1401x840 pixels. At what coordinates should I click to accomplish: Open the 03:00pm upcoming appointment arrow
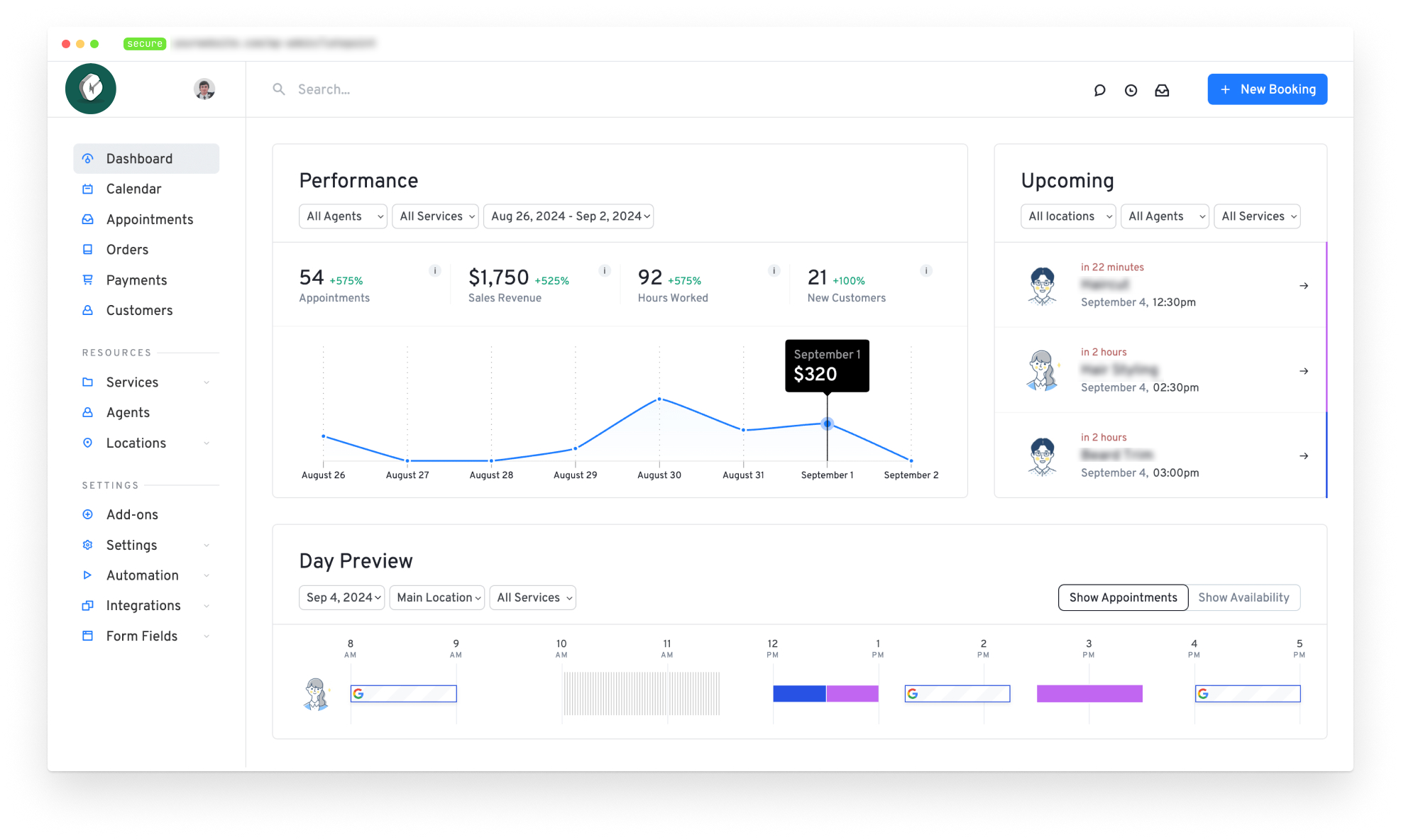point(1304,456)
